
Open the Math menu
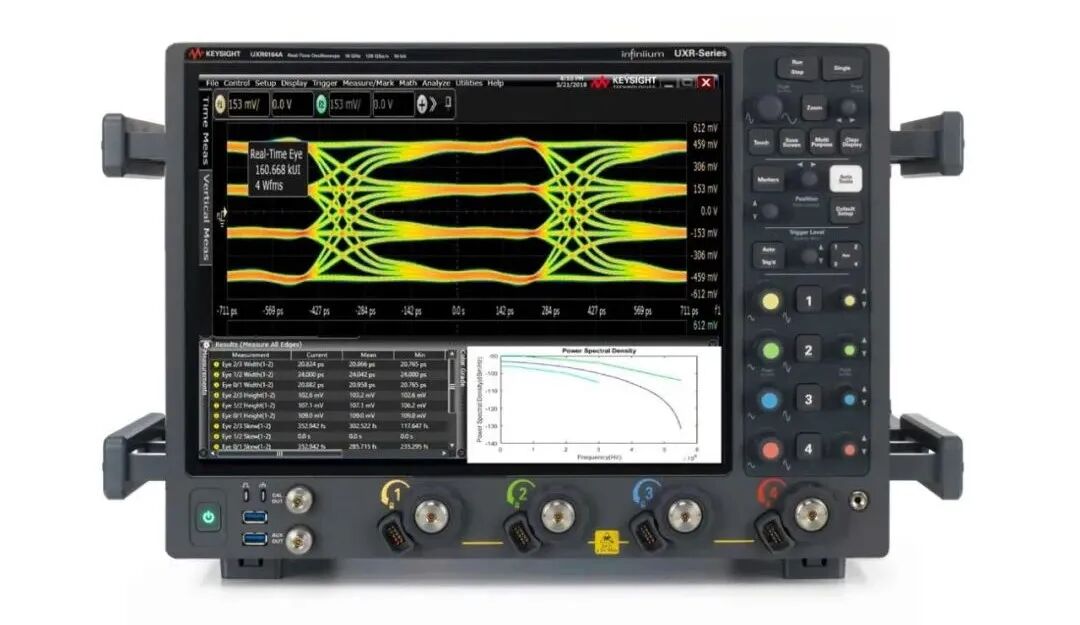pos(408,83)
